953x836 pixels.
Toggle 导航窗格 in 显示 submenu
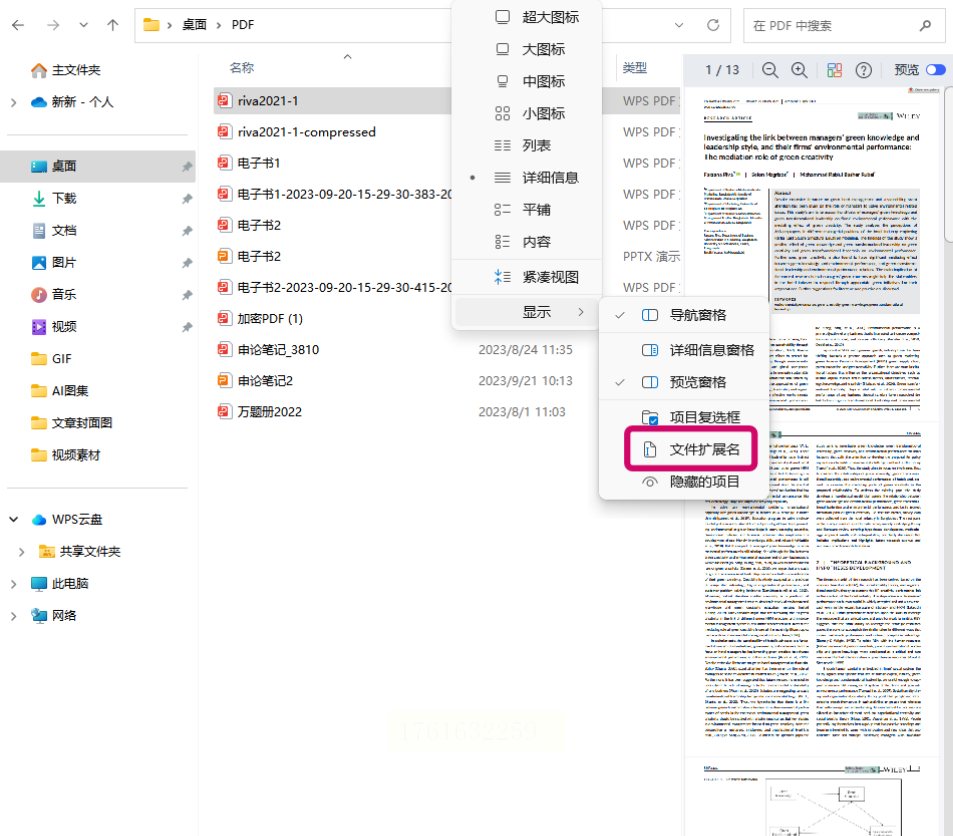click(684, 315)
